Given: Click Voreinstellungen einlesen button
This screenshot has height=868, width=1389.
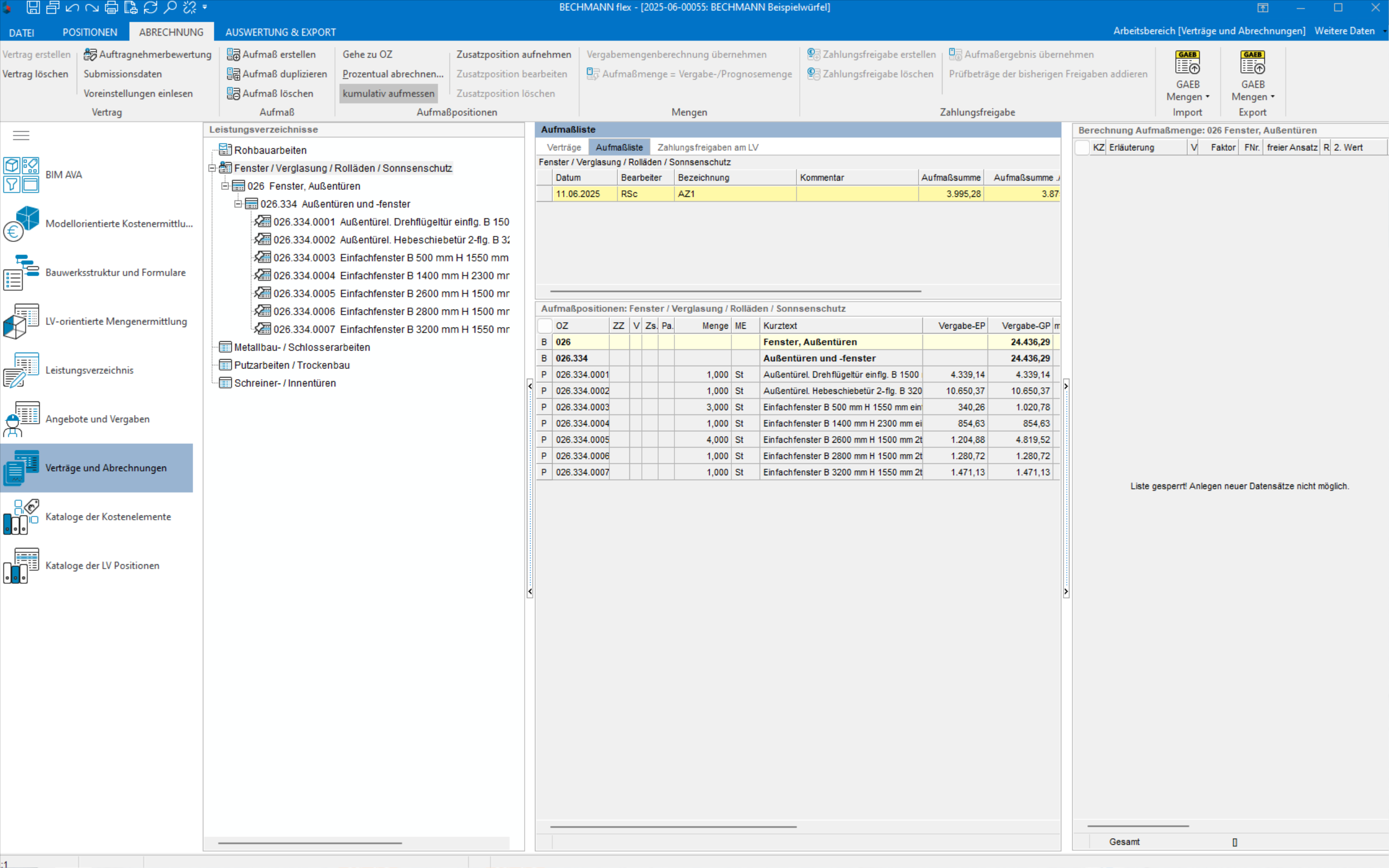Looking at the screenshot, I should pyautogui.click(x=138, y=93).
